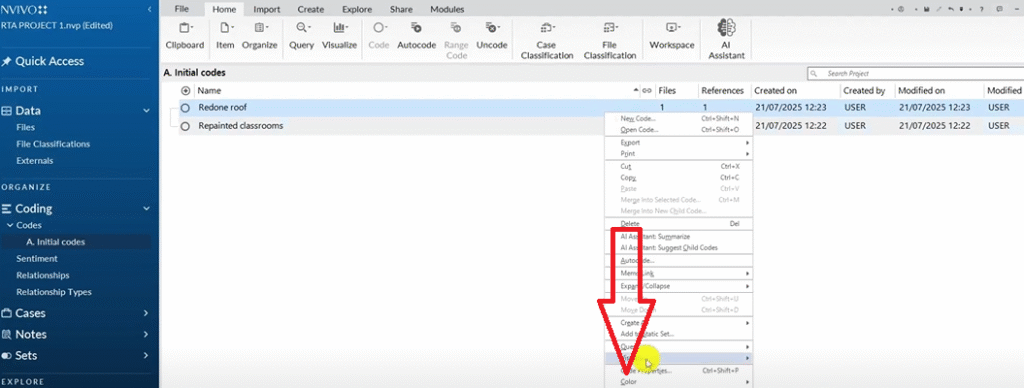Click the save icon in title bar
Screen dimensions: 1024x388
(x=927, y=10)
